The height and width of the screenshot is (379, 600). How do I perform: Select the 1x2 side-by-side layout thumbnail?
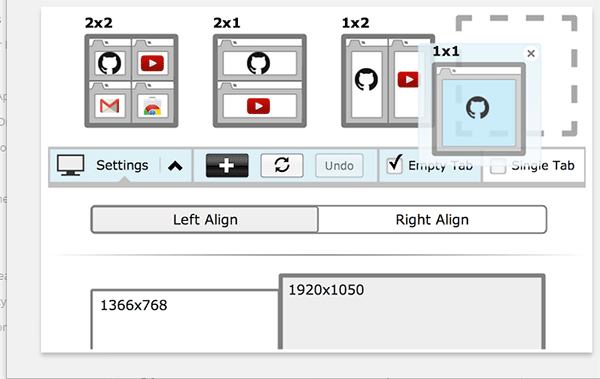388,81
